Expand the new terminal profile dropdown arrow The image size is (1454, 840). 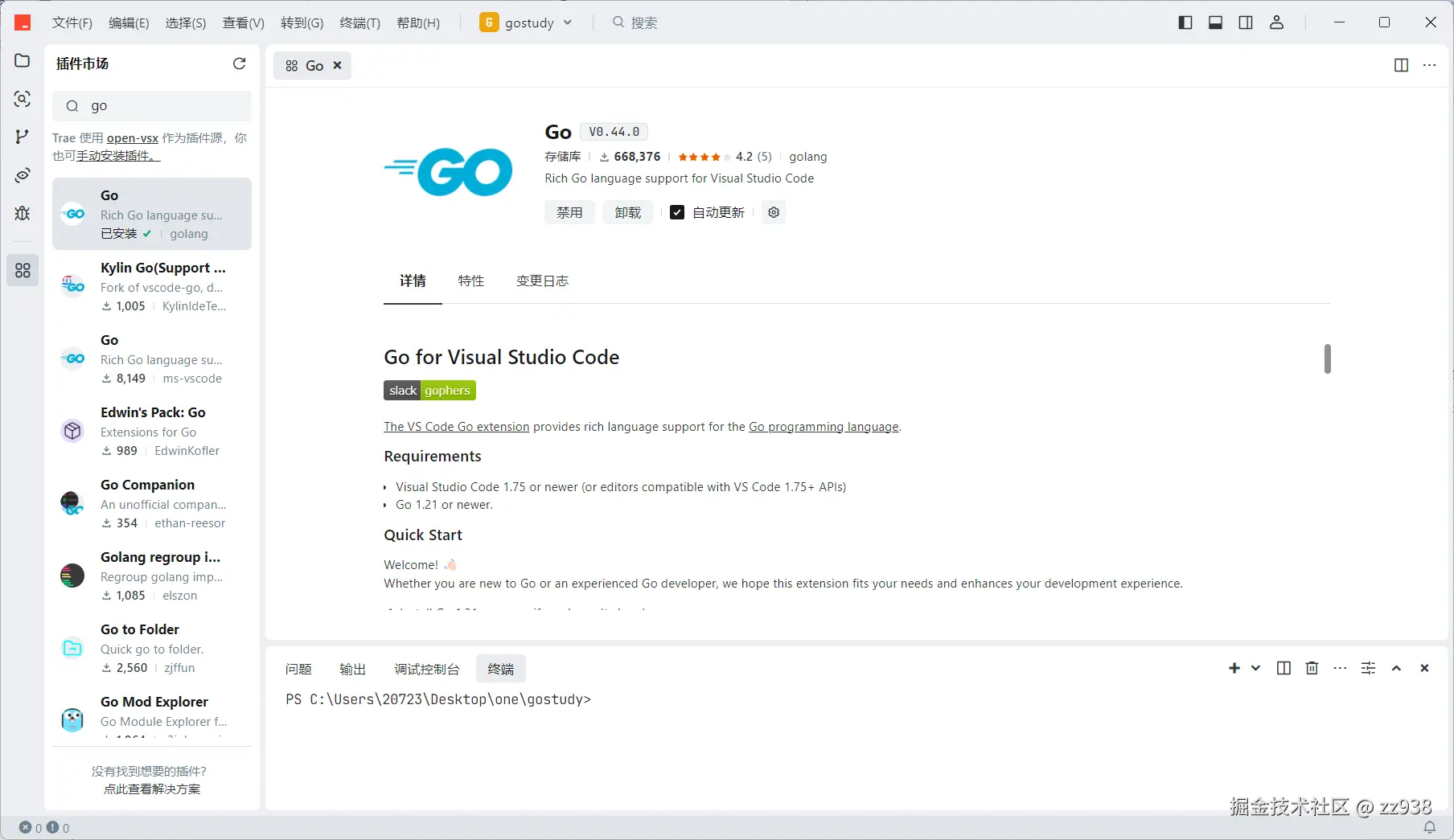coord(1255,668)
